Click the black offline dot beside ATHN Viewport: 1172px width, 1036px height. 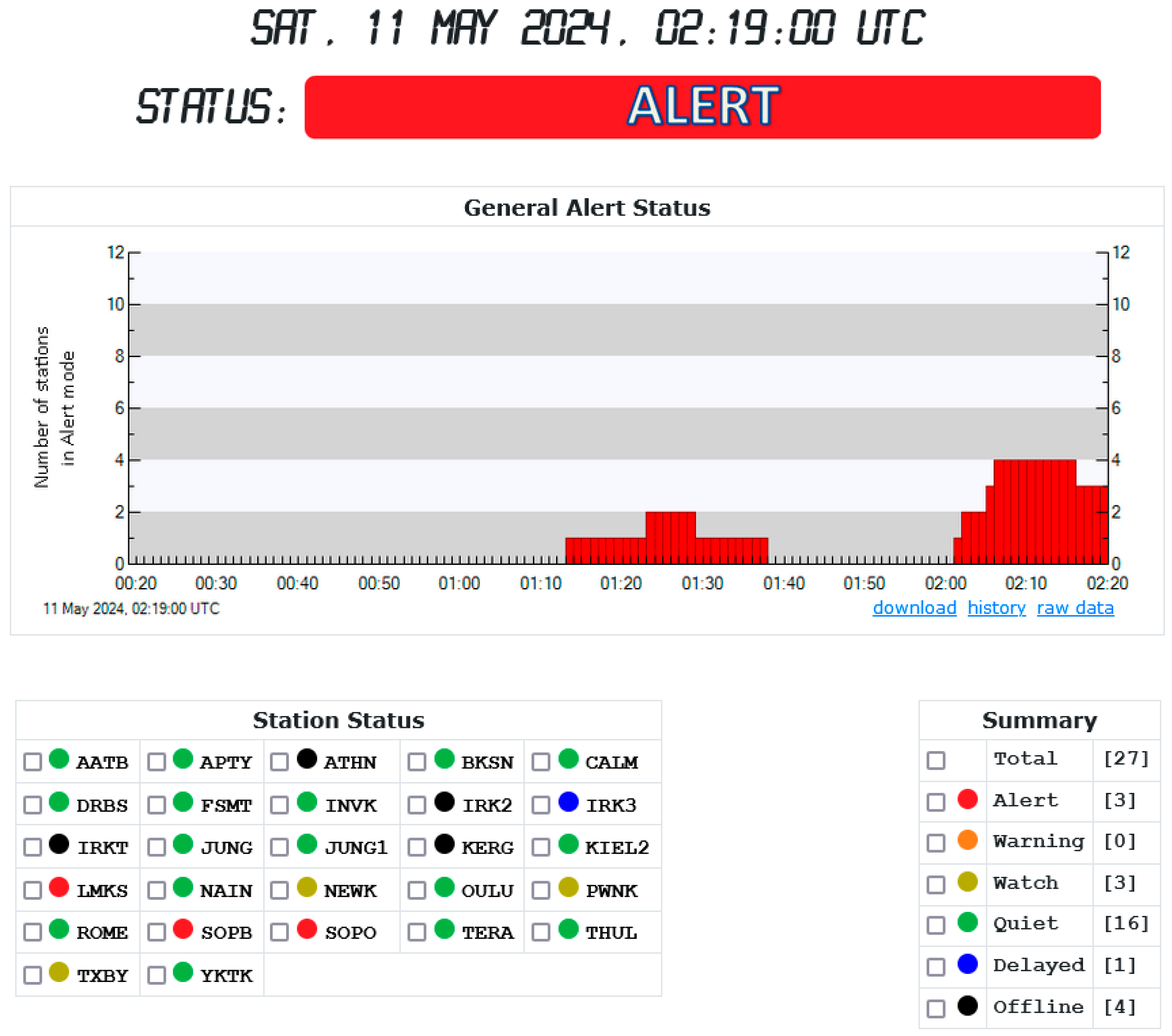point(307,759)
